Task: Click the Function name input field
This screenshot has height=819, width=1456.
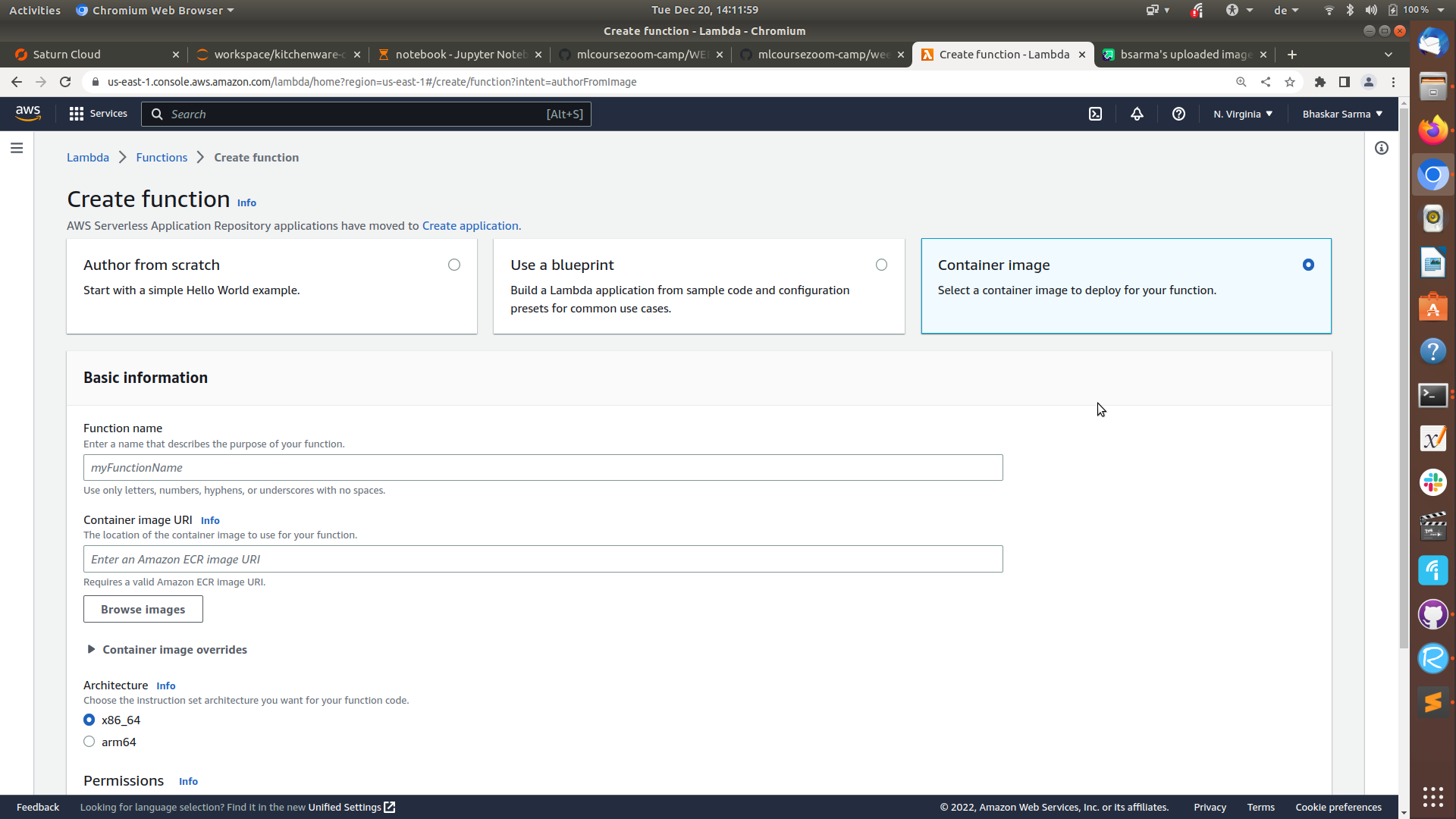Action: point(542,468)
